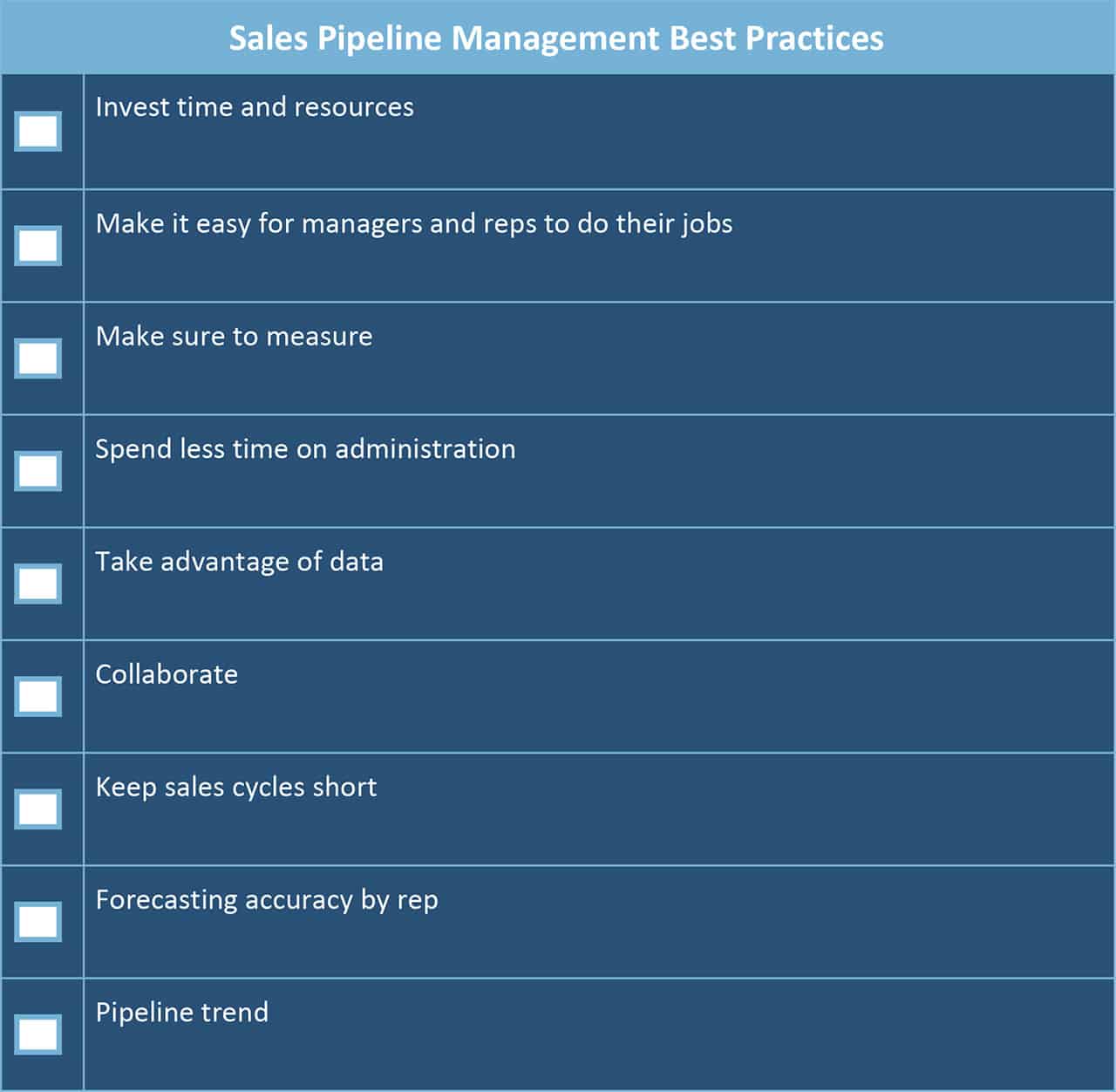The image size is (1116, 1092).
Task: Click the 'Invest time and resources' text
Action: (x=255, y=107)
